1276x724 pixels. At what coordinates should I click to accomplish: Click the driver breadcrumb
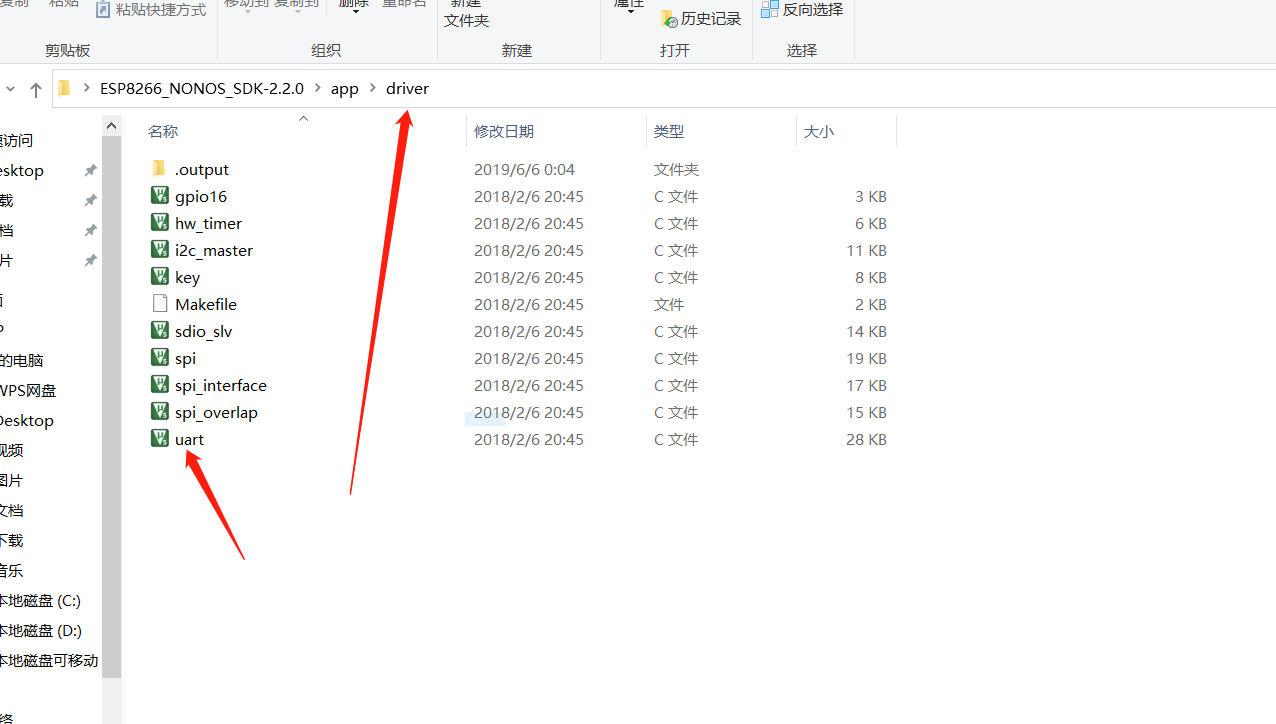point(407,89)
